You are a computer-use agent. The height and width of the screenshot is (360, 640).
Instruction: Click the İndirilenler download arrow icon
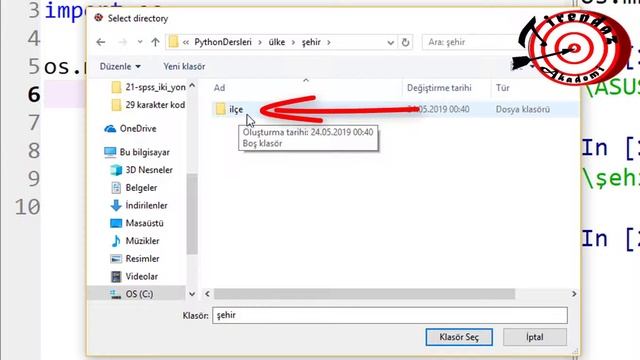(x=116, y=205)
